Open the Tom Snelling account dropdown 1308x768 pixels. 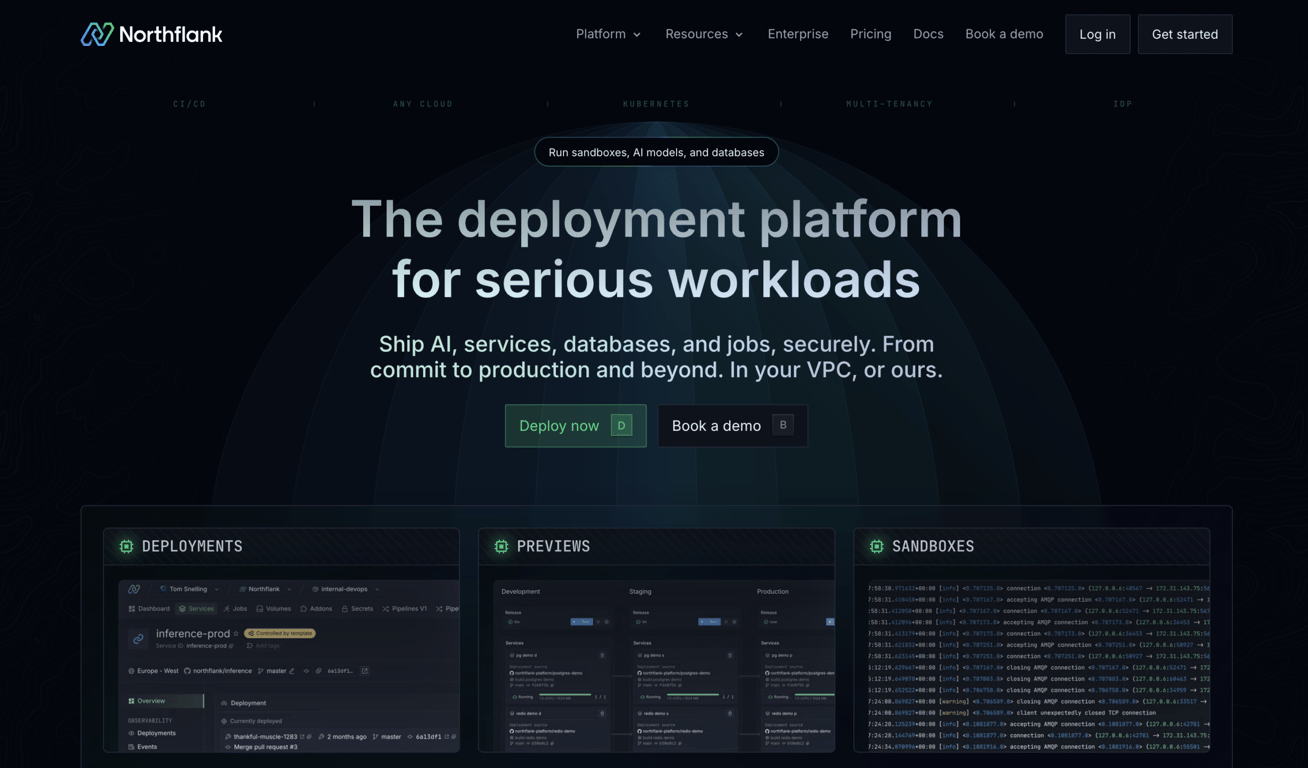point(189,589)
